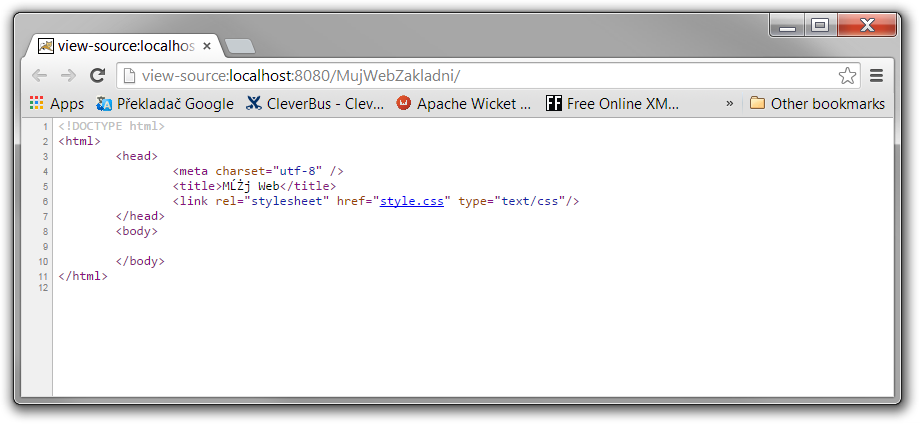Follow the style.css link

pyautogui.click(x=412, y=201)
